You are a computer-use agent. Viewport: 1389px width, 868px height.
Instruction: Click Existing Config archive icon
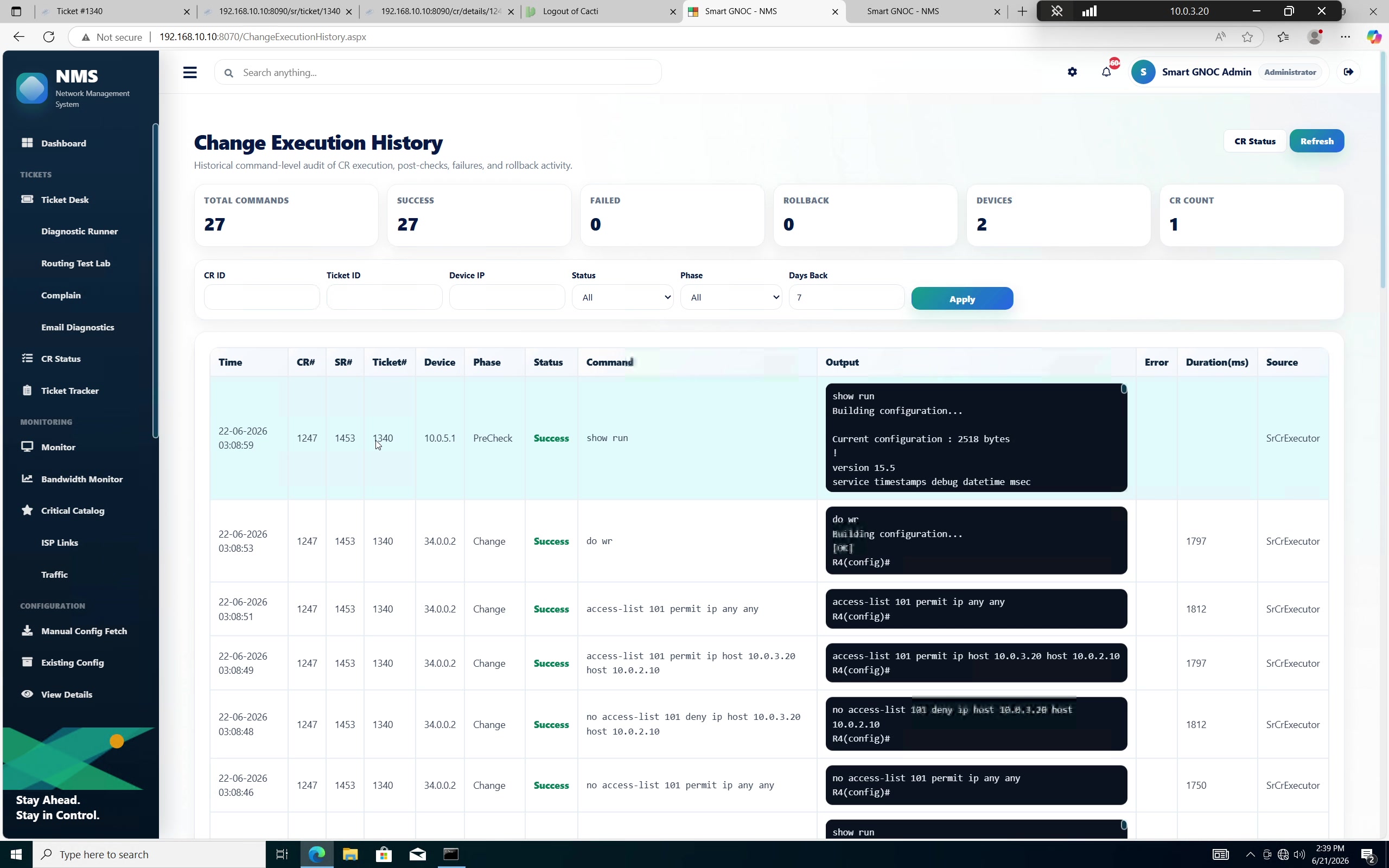[27, 662]
